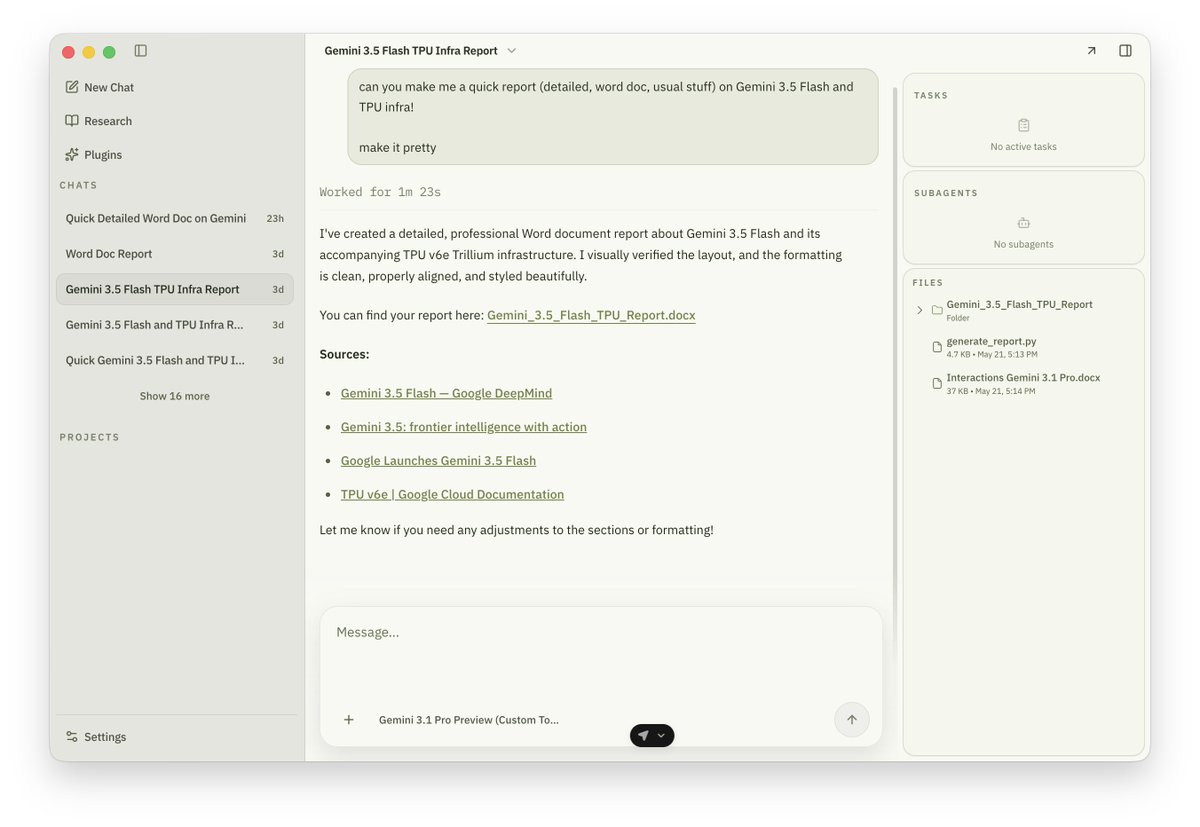Screen dimensions: 1200x827
Task: Open the Gemini_3.5_Flash_TPU_Report.docx link
Action: (591, 315)
